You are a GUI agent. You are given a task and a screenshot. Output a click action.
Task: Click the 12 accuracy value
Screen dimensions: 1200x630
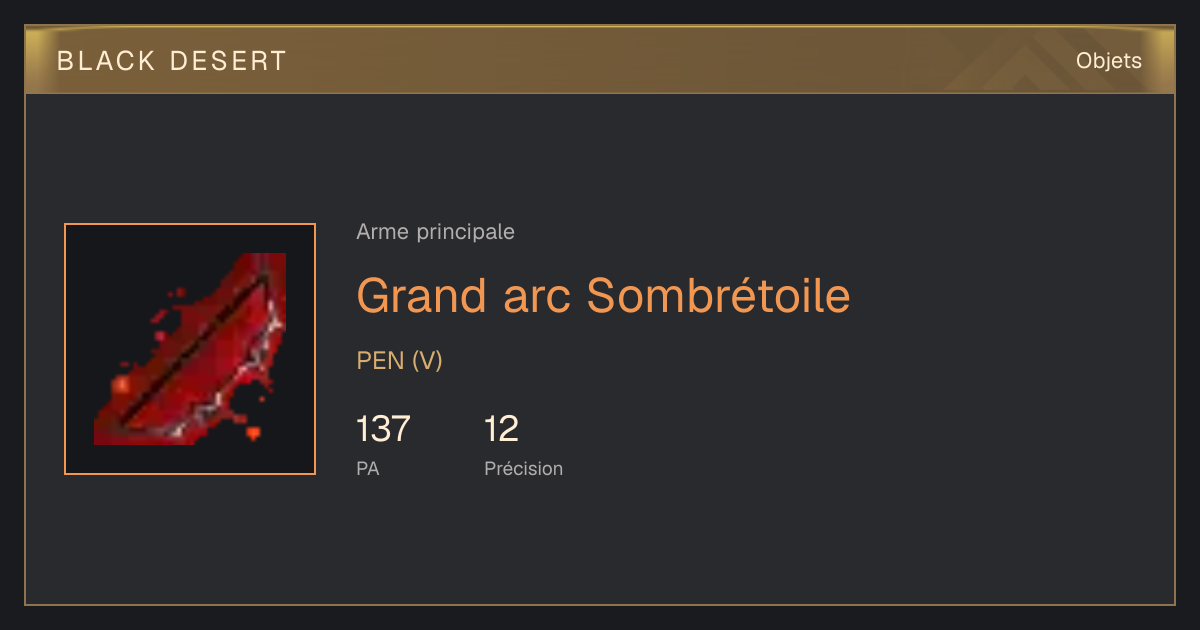501,429
